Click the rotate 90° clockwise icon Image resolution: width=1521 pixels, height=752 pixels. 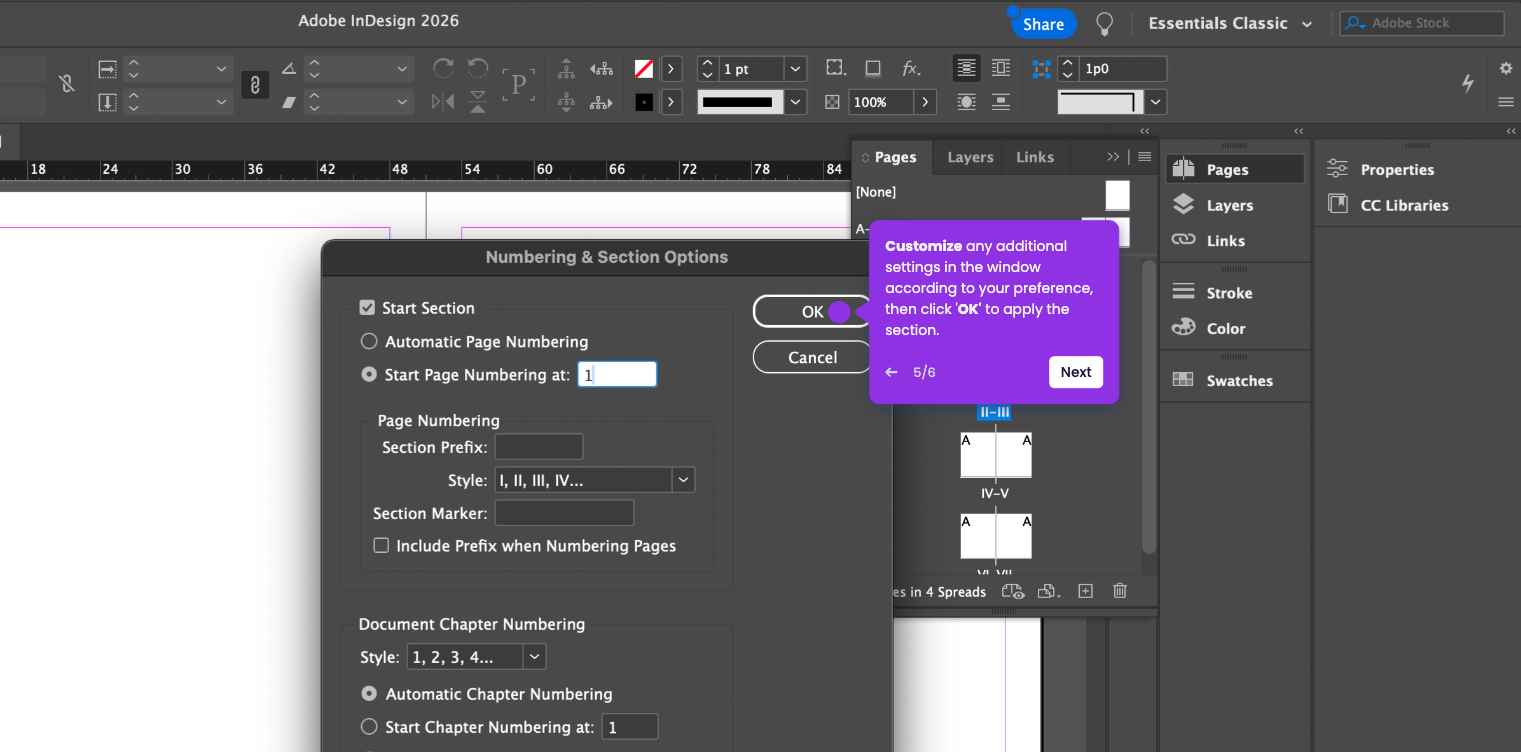coord(442,68)
